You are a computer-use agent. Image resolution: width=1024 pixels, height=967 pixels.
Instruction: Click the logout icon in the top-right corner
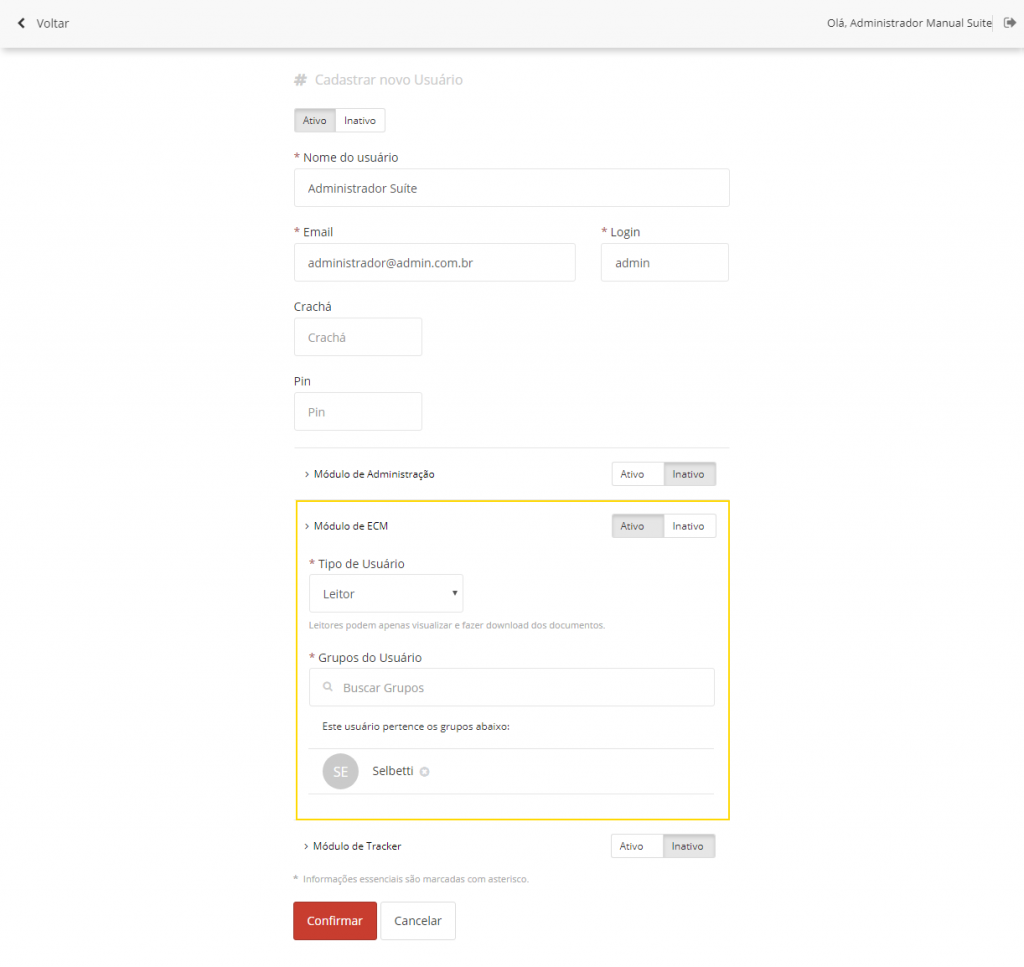(x=1010, y=23)
